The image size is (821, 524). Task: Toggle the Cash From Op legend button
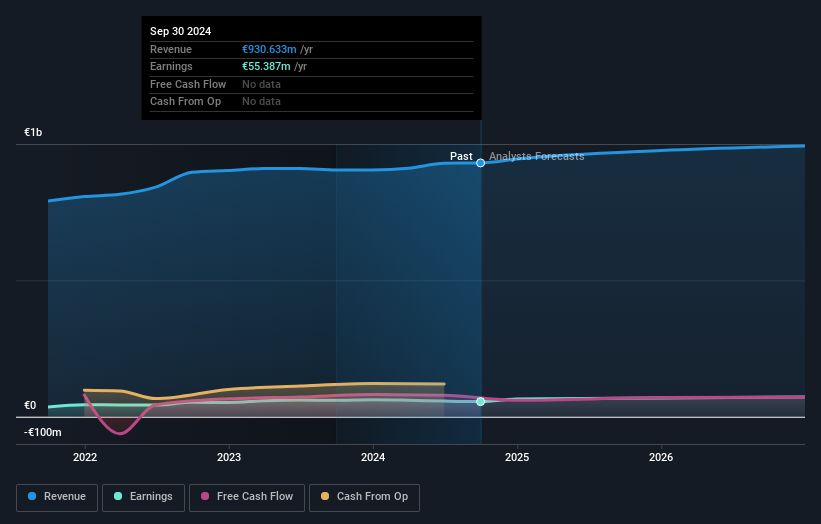[364, 497]
